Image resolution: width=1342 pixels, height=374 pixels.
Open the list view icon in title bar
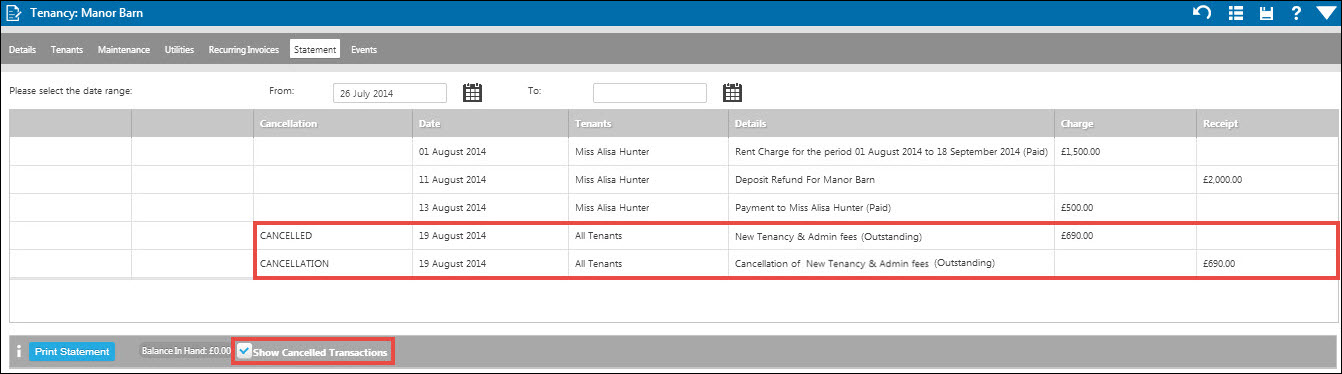(x=1236, y=13)
